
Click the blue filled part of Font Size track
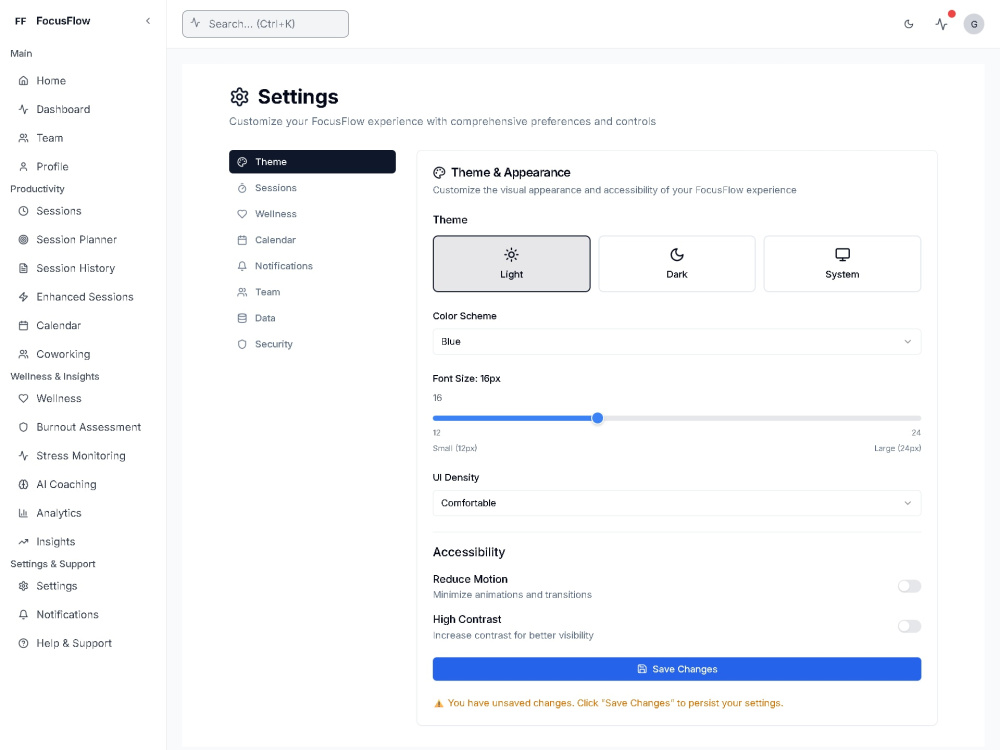(x=512, y=418)
